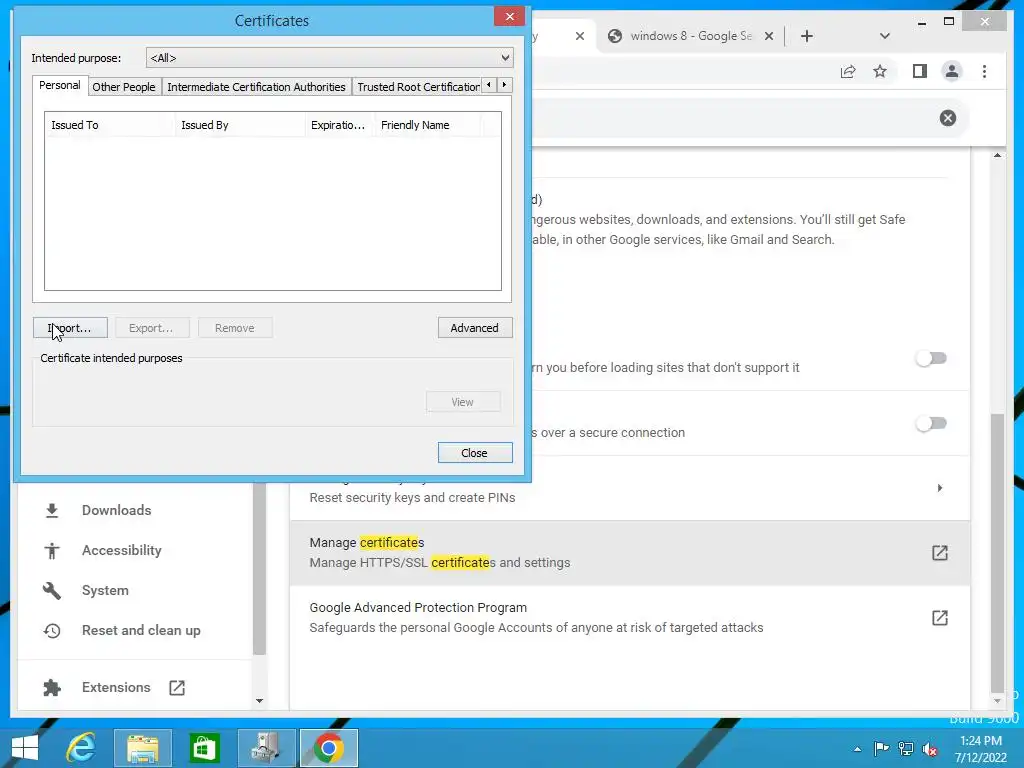The width and height of the screenshot is (1024, 768).
Task: Open the Chrome tab search chevron
Action: (884, 36)
